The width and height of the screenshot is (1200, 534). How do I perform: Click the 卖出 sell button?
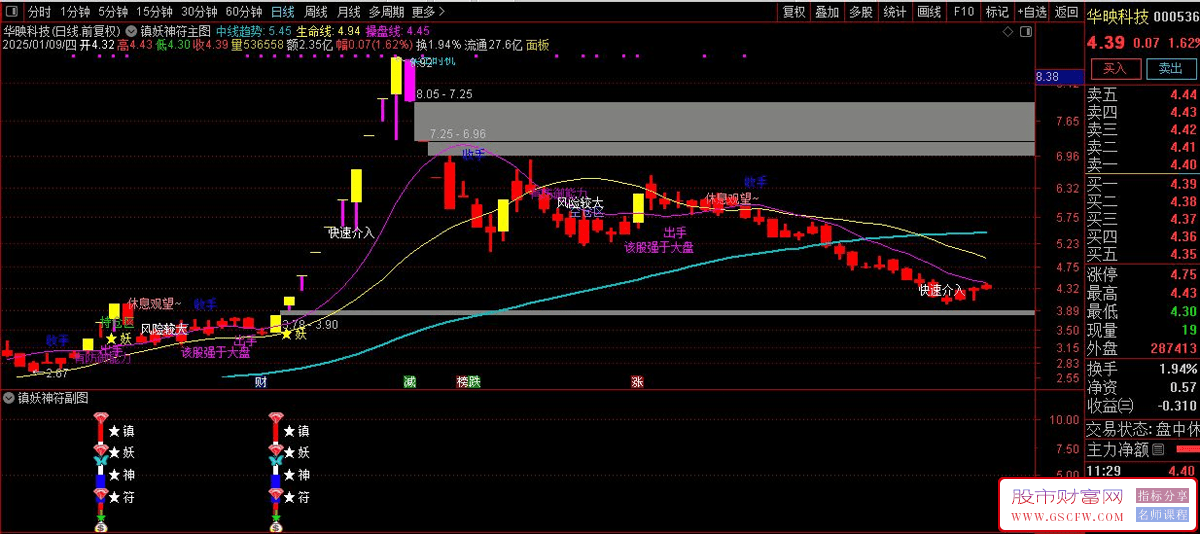coord(1169,68)
